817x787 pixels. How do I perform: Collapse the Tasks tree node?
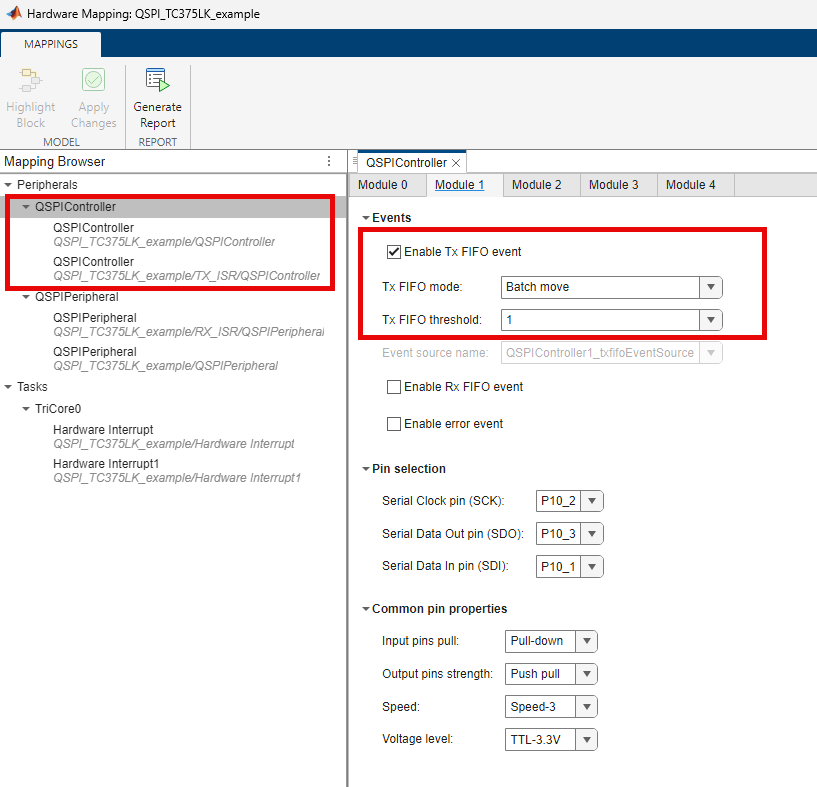coord(8,387)
